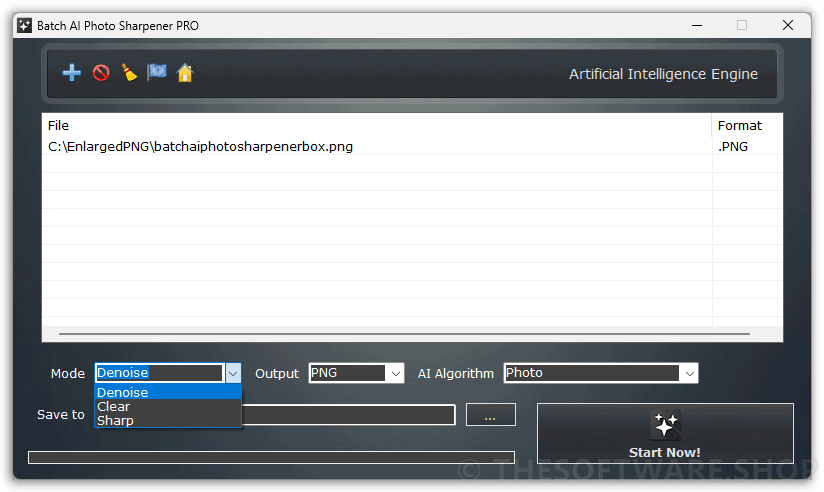The image size is (824, 492).
Task: Click the app icon in title bar
Action: (x=25, y=25)
